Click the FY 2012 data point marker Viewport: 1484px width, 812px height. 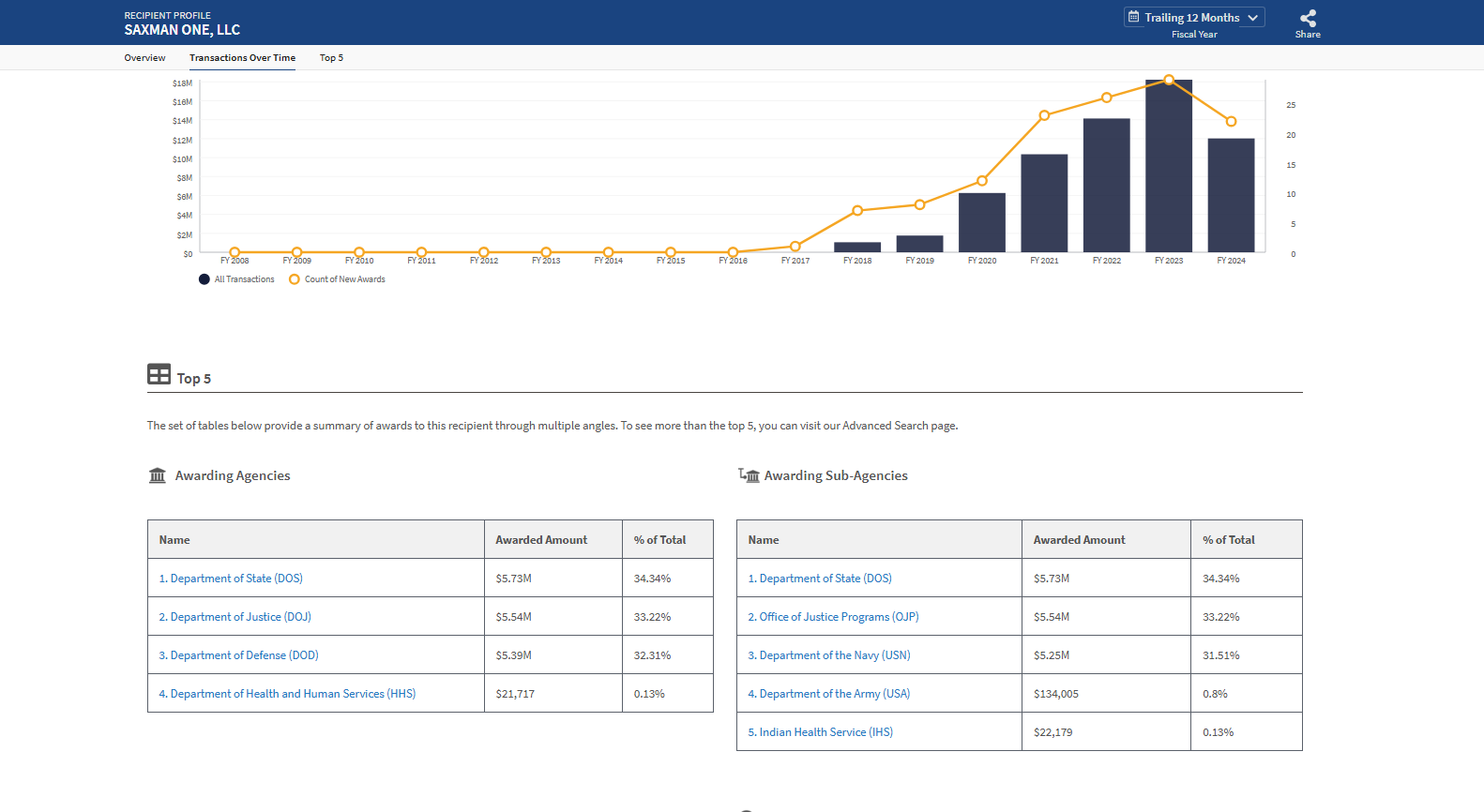(484, 252)
